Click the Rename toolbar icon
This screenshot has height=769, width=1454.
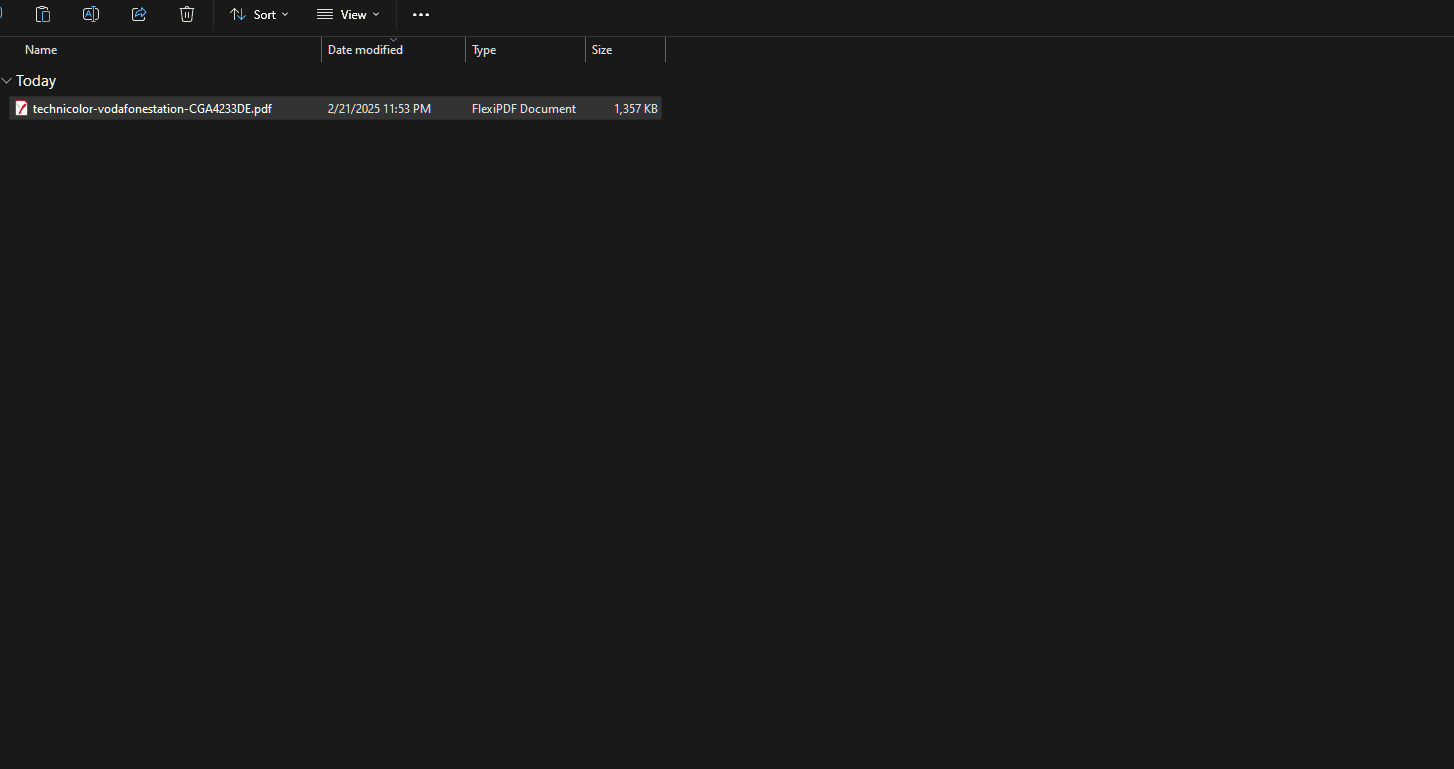91,14
